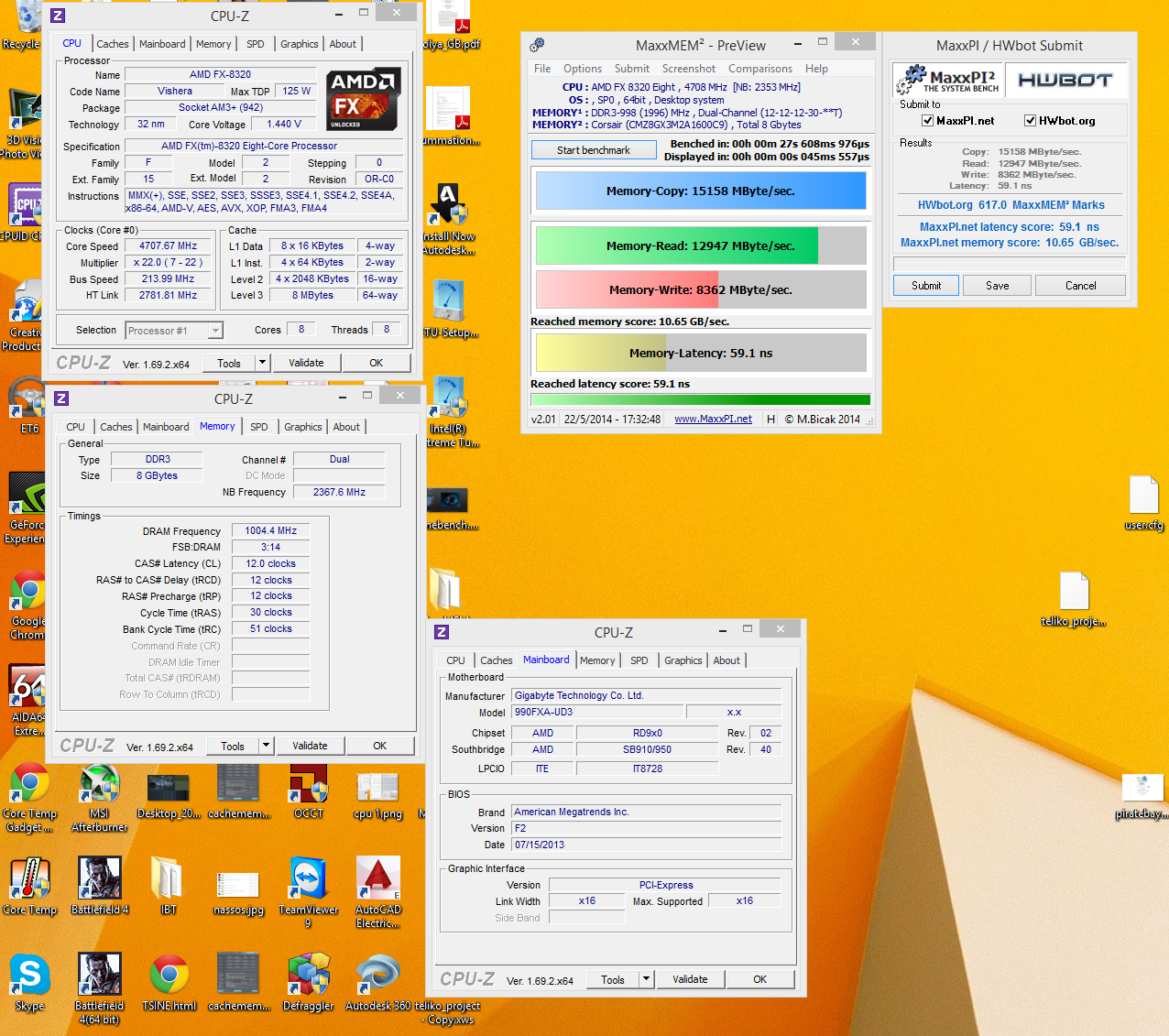Open the Comparisons menu in MaxxMEM
This screenshot has height=1036, width=1169.
(x=760, y=69)
